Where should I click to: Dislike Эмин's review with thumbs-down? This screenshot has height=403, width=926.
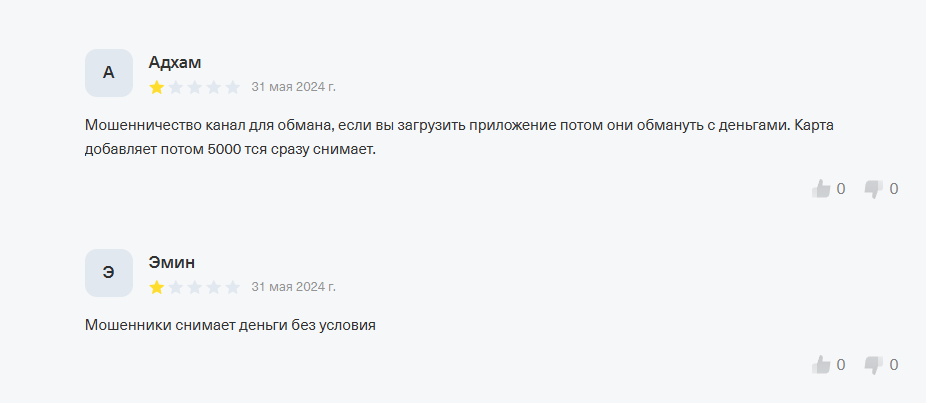[x=874, y=364]
